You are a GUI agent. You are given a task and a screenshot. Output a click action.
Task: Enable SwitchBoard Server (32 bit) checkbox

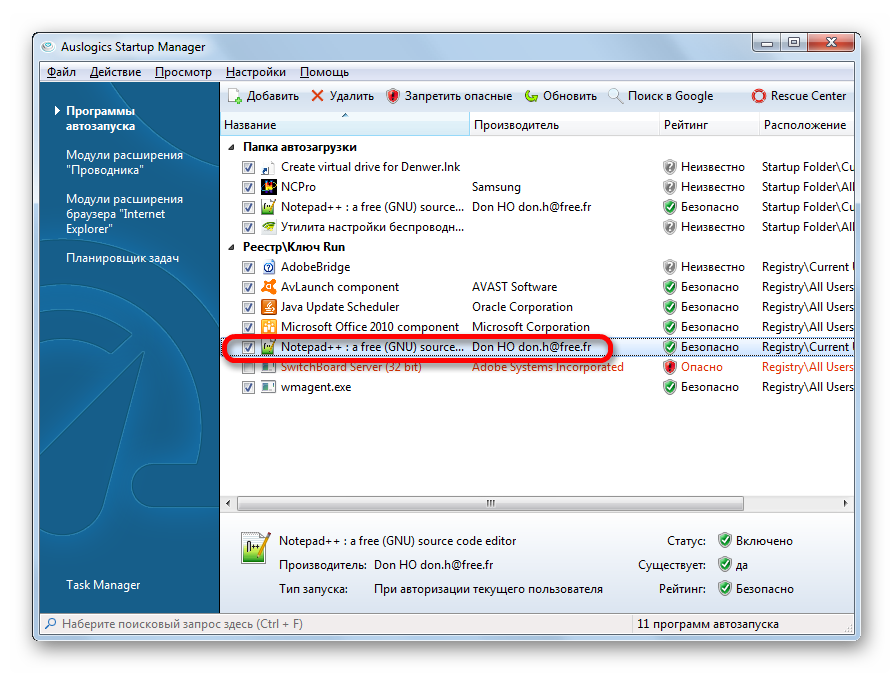pos(248,367)
